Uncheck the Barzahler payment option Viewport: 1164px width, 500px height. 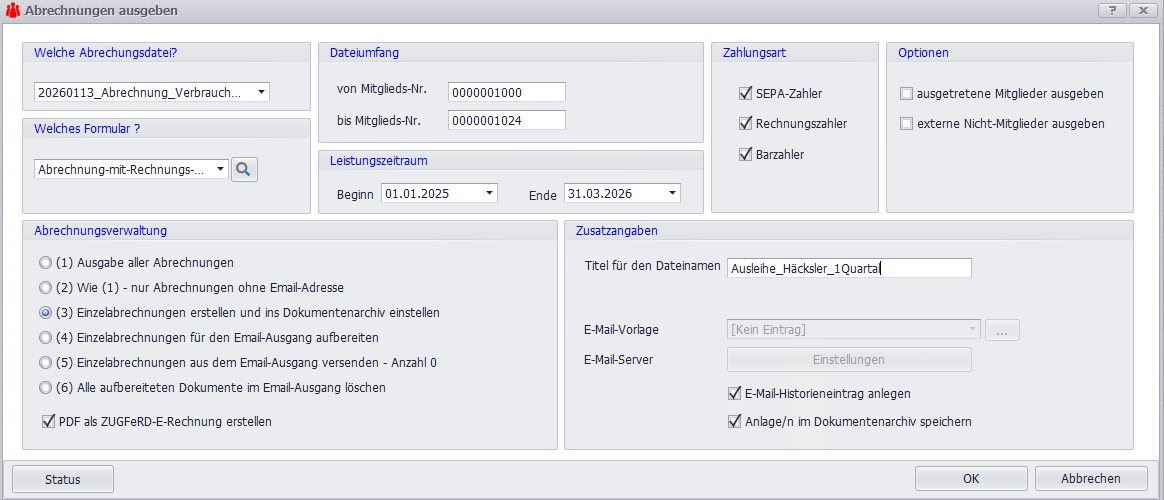[745, 155]
